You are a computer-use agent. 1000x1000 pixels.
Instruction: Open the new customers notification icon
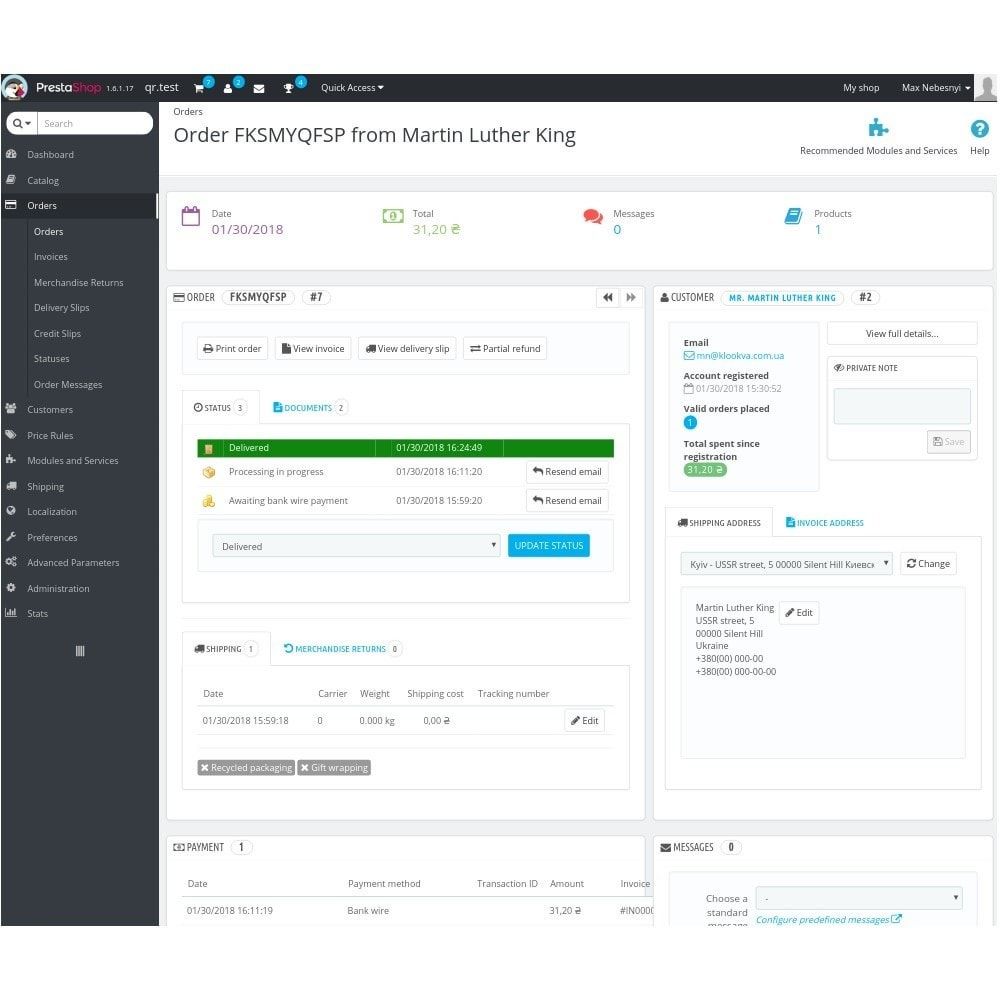(228, 88)
